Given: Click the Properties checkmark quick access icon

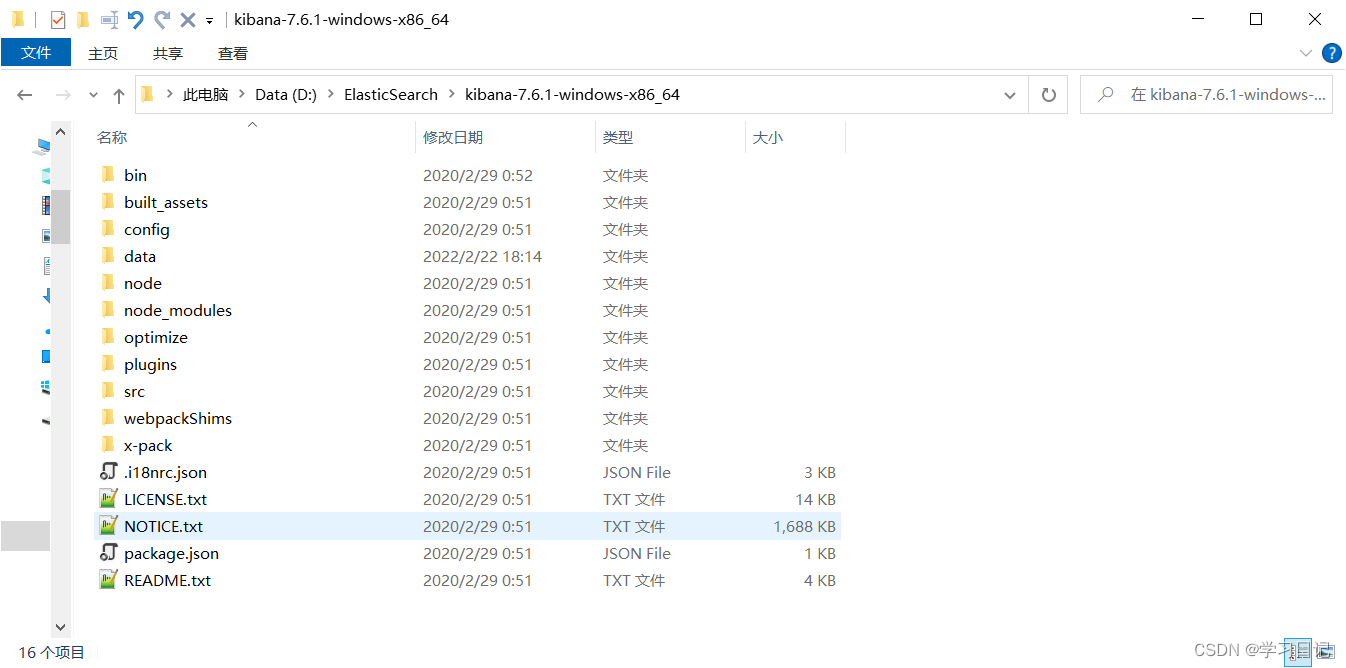Looking at the screenshot, I should tap(57, 19).
